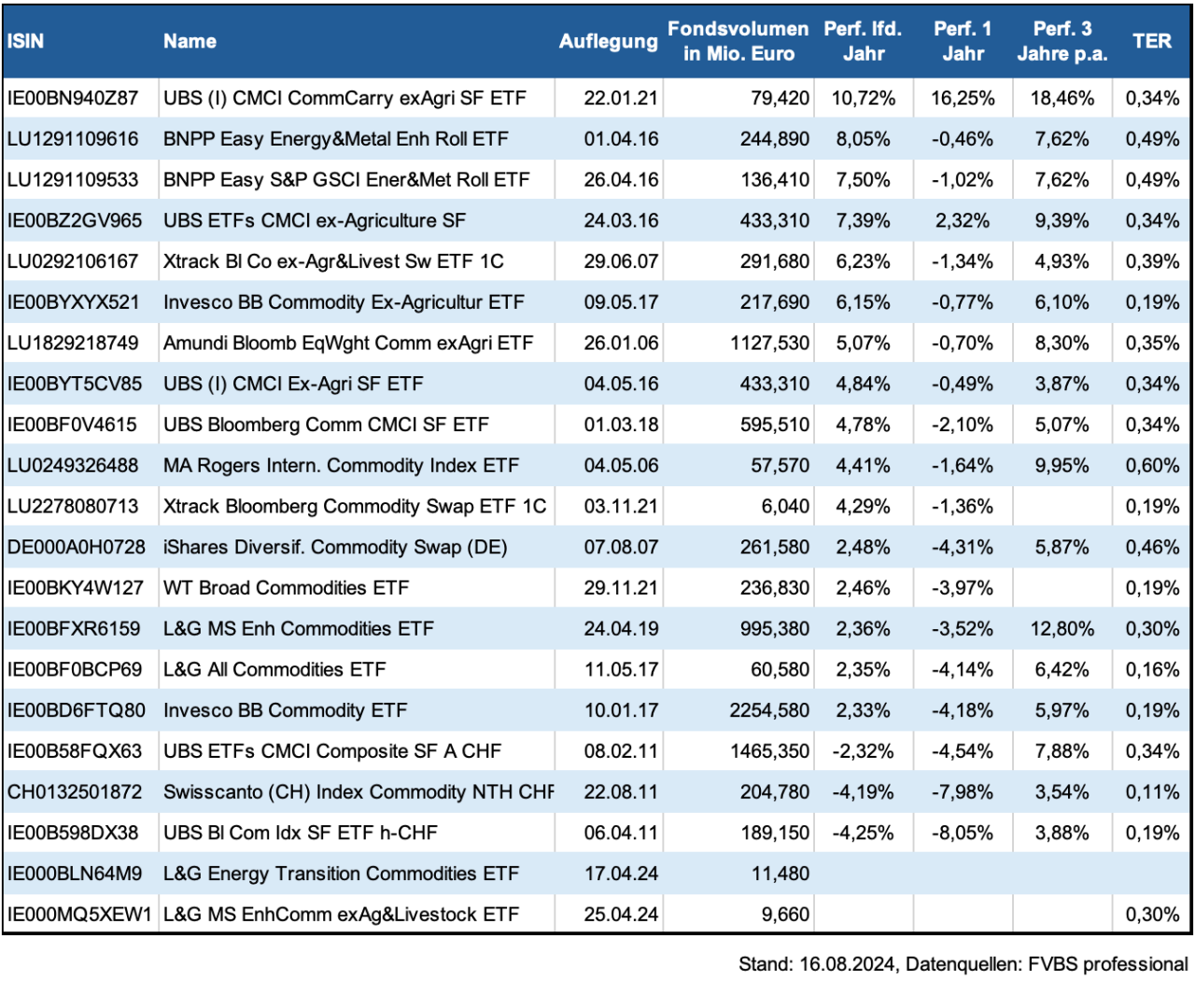
Task: Select L&G Energy Transition Commodities ETF name
Action: coord(341,875)
